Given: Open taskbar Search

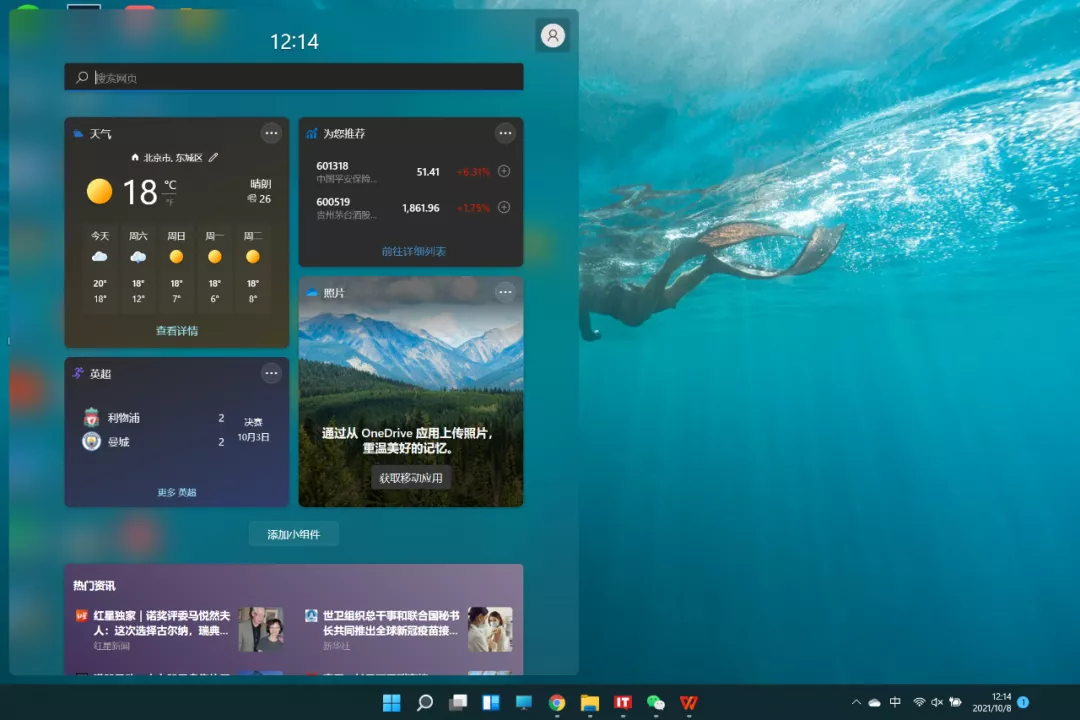Looking at the screenshot, I should (x=425, y=702).
